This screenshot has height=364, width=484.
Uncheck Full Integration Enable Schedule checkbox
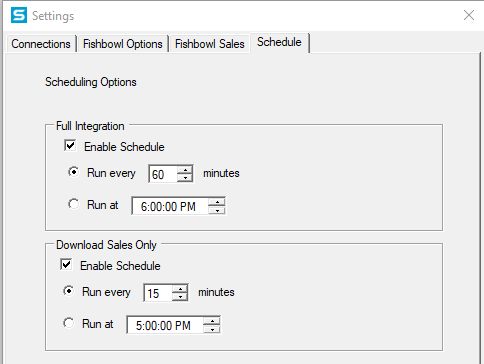[70, 145]
